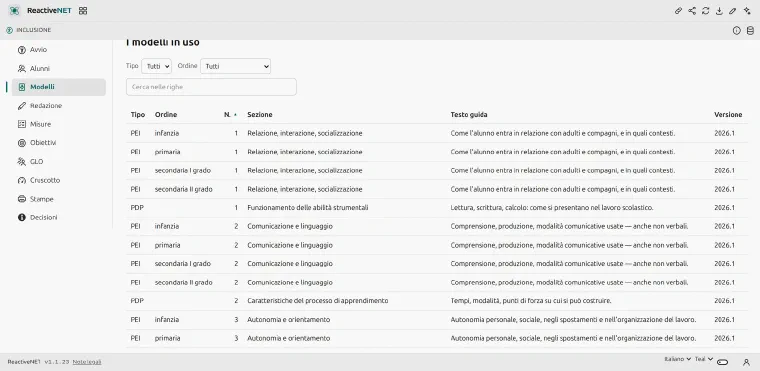Click 'secondaria II grado' in row numbered 1

point(184,189)
